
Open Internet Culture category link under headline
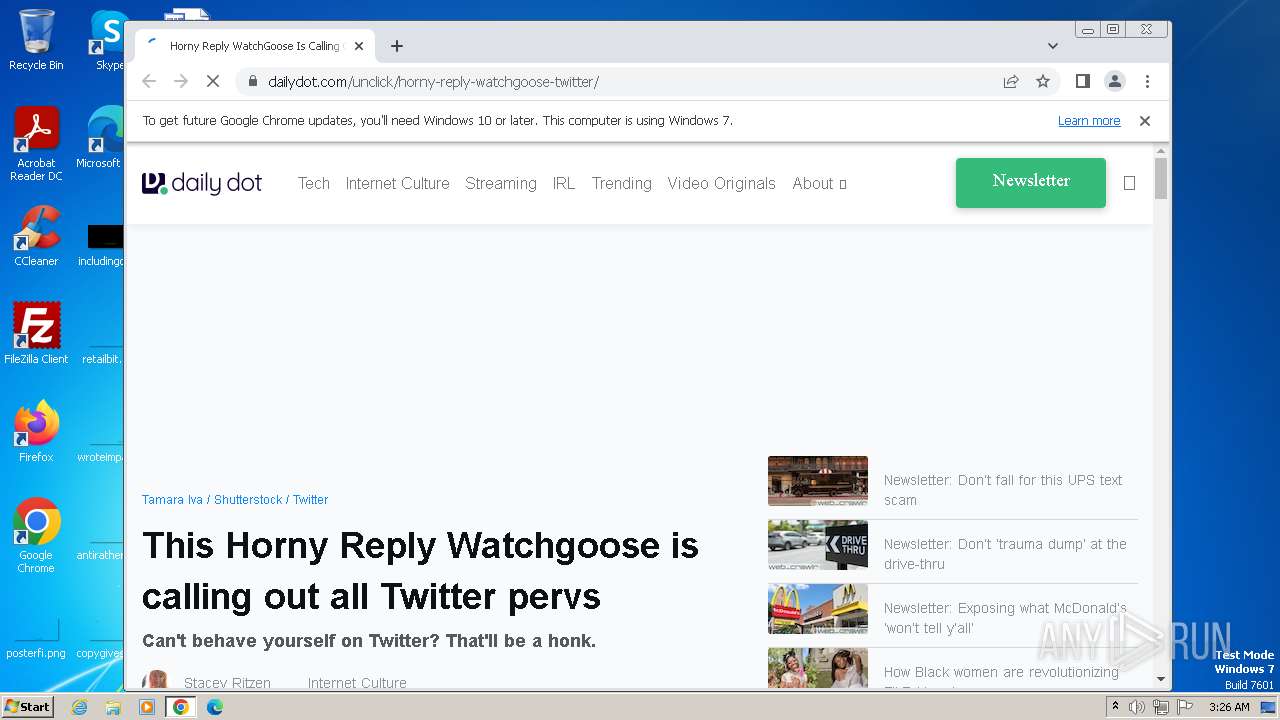(357, 683)
